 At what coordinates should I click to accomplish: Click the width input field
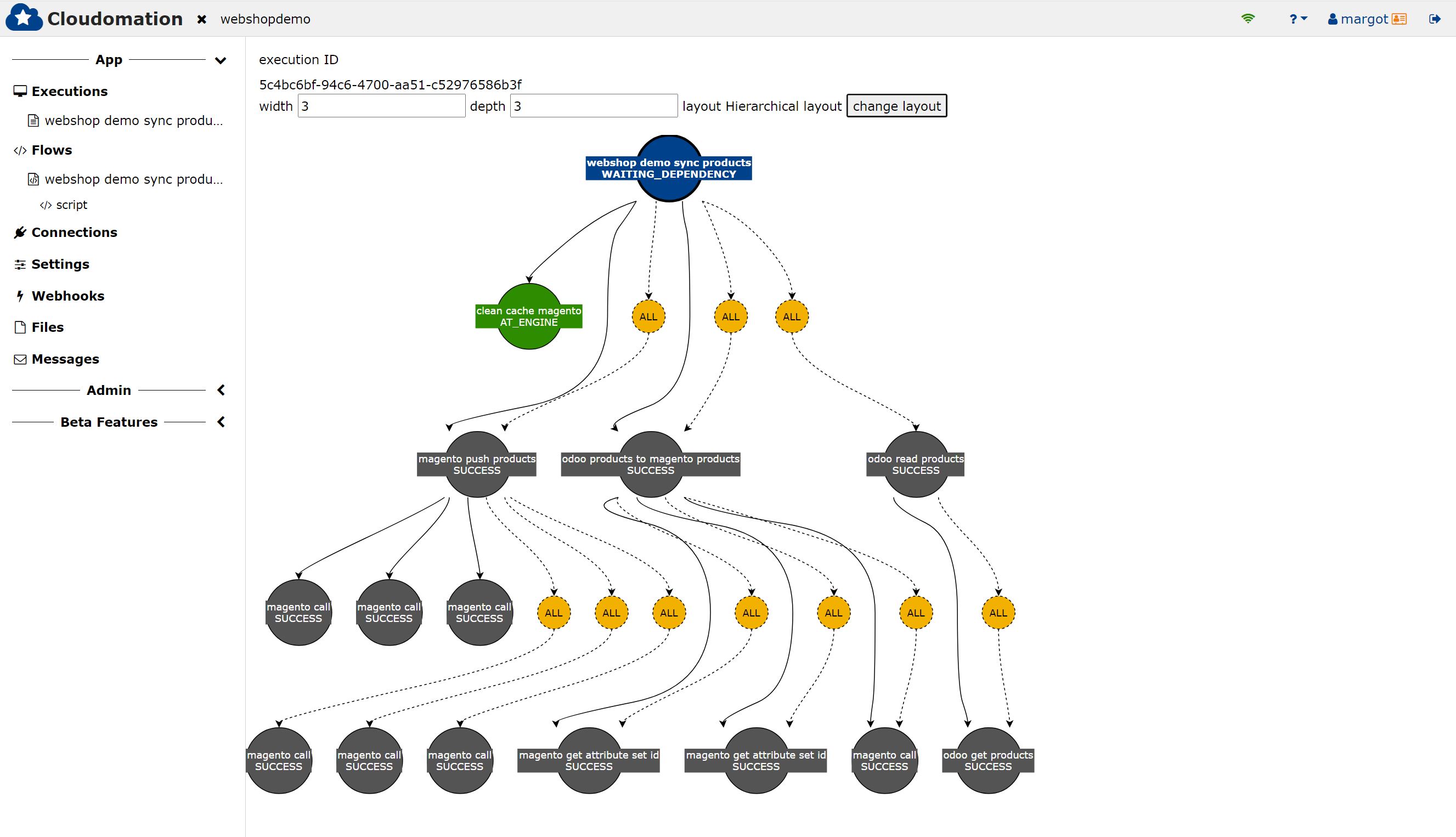point(381,106)
